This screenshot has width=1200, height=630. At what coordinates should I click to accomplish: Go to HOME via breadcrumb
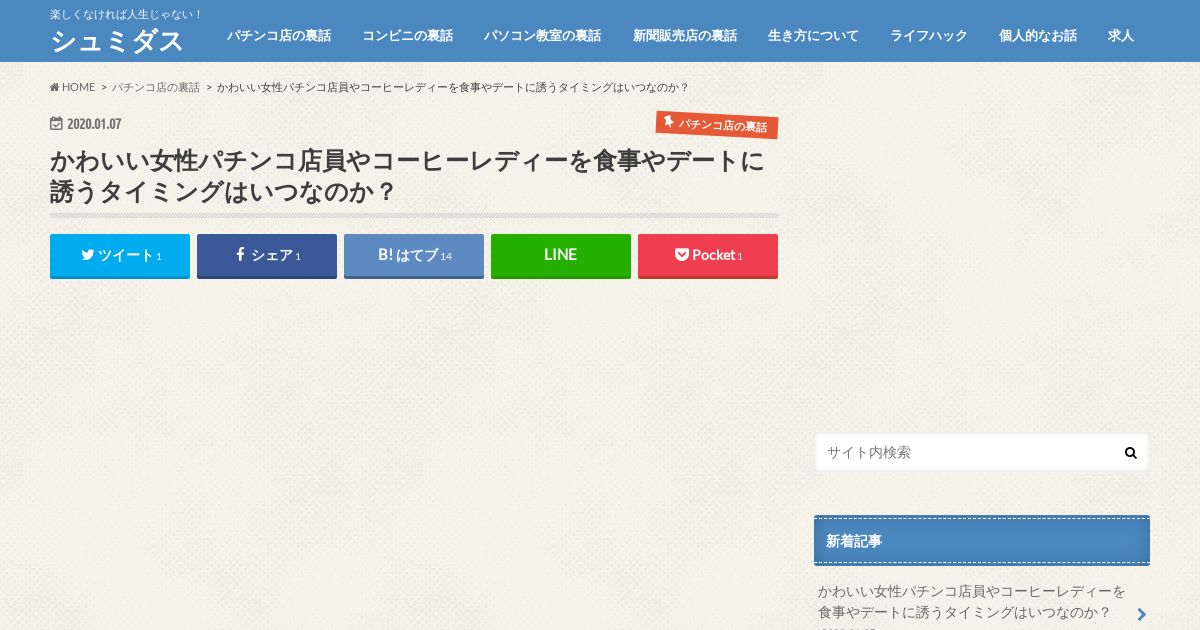(x=73, y=87)
